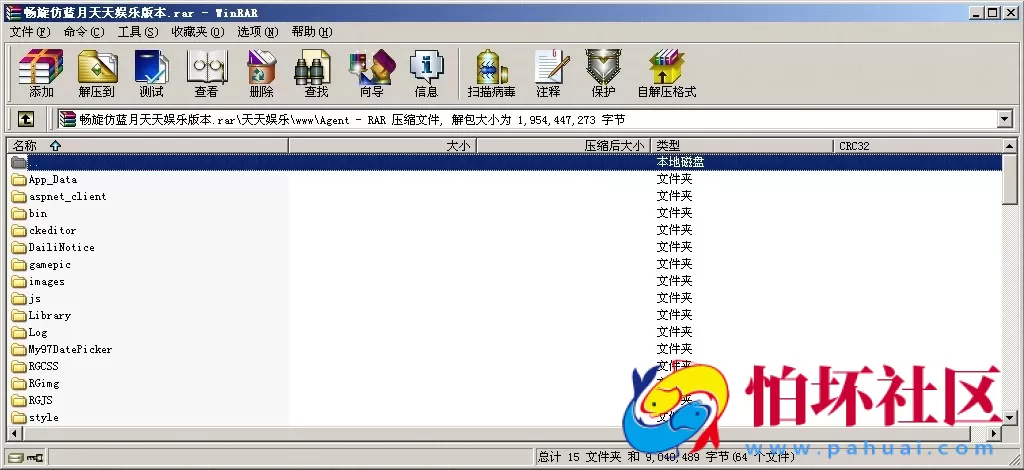This screenshot has width=1024, height=470.
Task: Click the 查看 (View) toolbar icon
Action: pyautogui.click(x=206, y=67)
